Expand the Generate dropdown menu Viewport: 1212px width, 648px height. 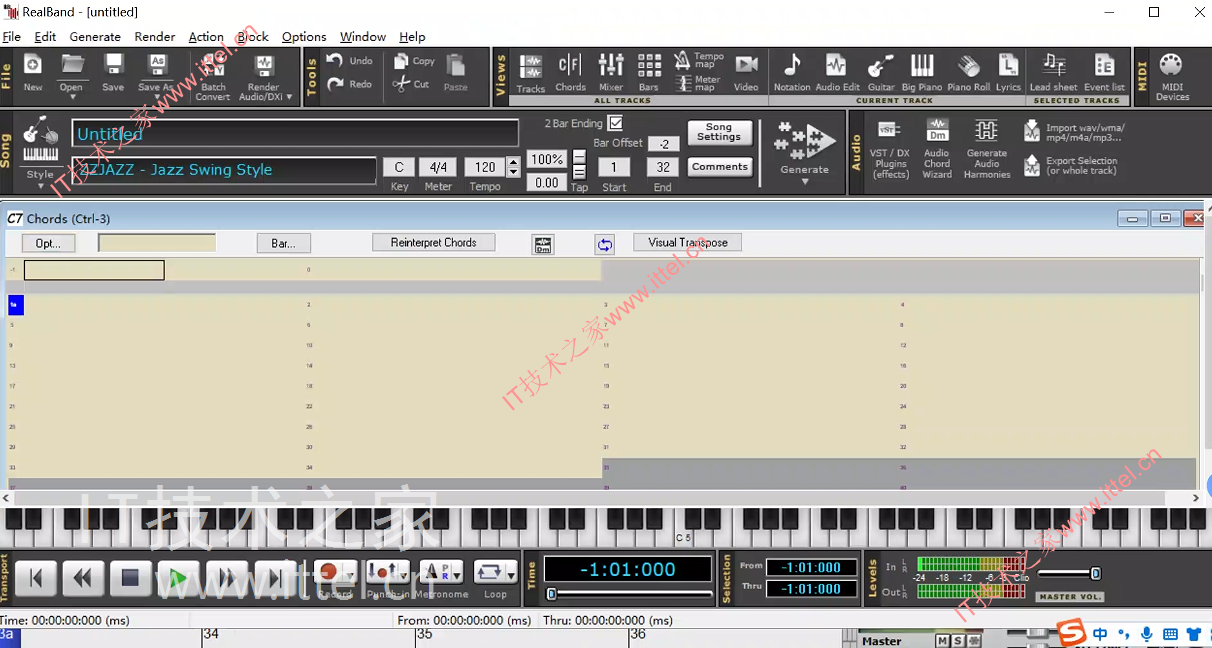[805, 182]
